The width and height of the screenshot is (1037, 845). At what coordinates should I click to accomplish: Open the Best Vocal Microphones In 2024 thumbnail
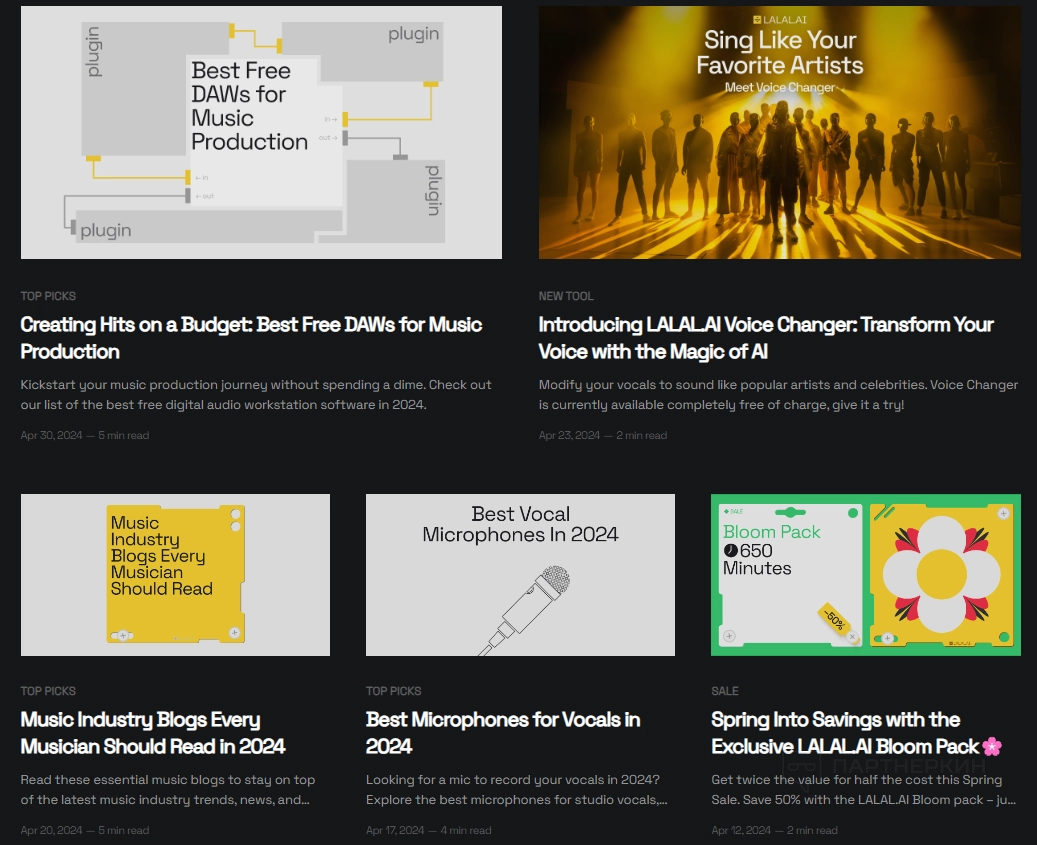[520, 575]
